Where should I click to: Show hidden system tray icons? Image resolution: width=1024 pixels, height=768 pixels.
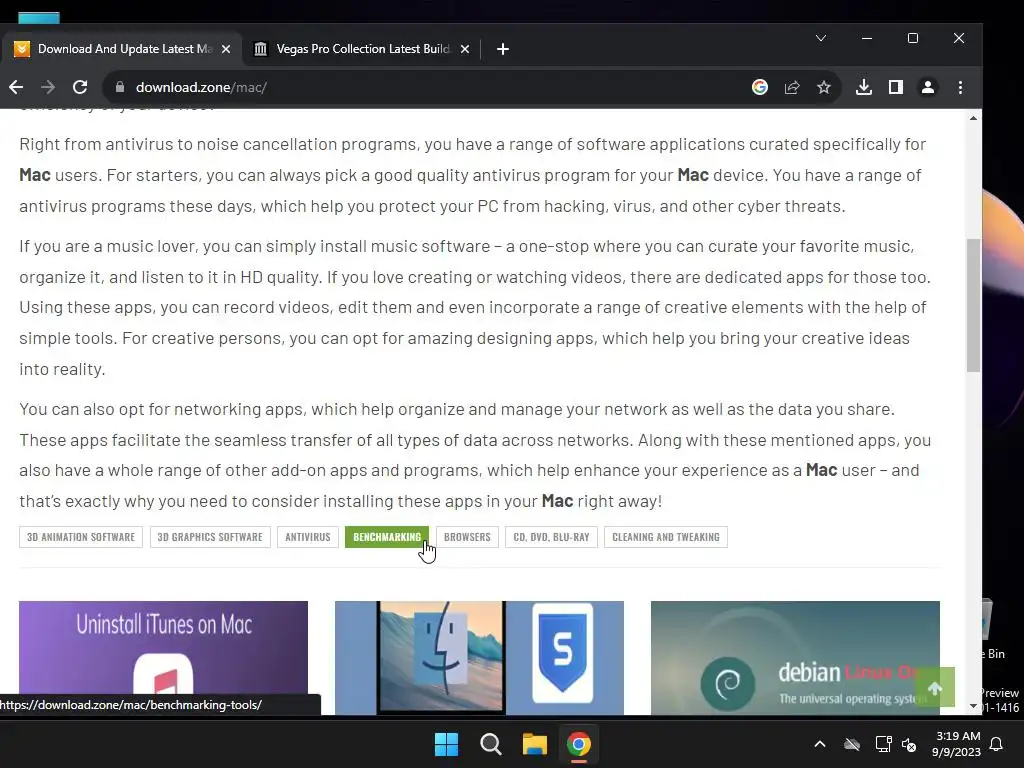pyautogui.click(x=820, y=744)
